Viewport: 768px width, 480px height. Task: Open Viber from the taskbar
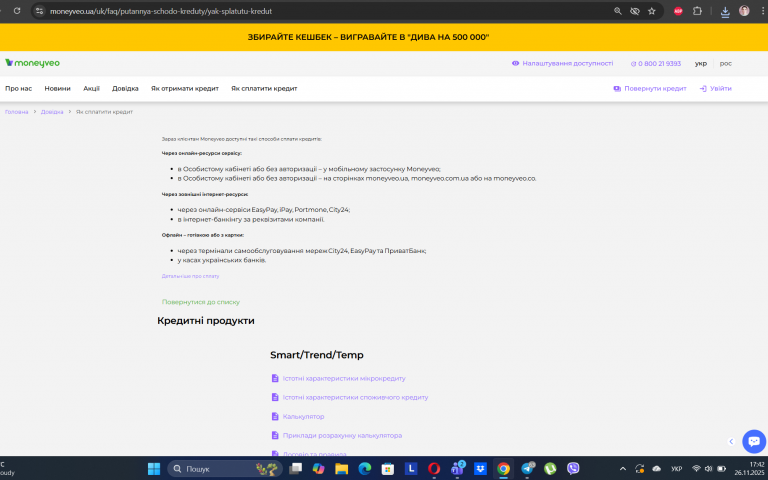(x=573, y=469)
